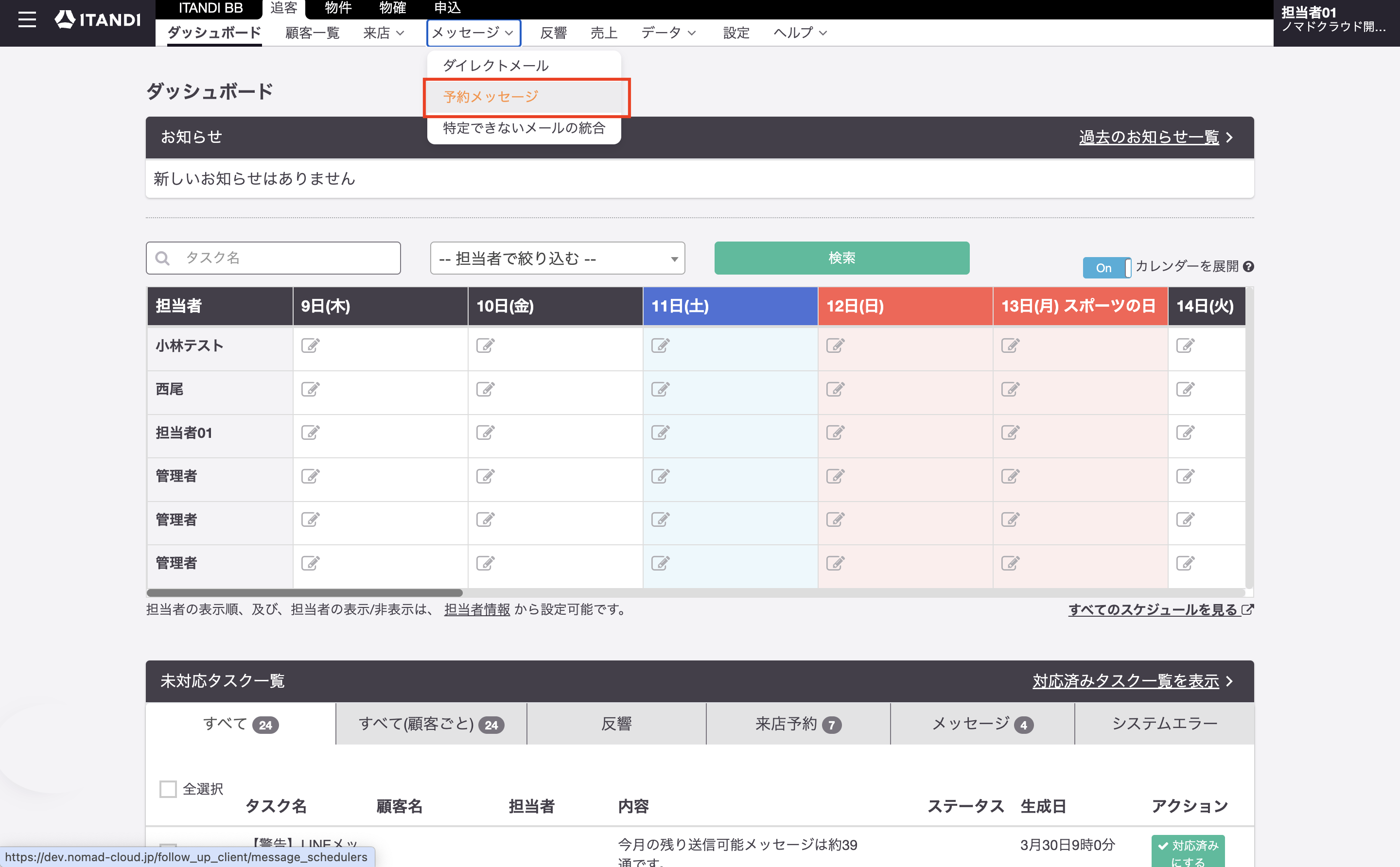Edit 担当者01 schedule for 13日(月)
The height and width of the screenshot is (867, 1400).
pyautogui.click(x=1010, y=433)
